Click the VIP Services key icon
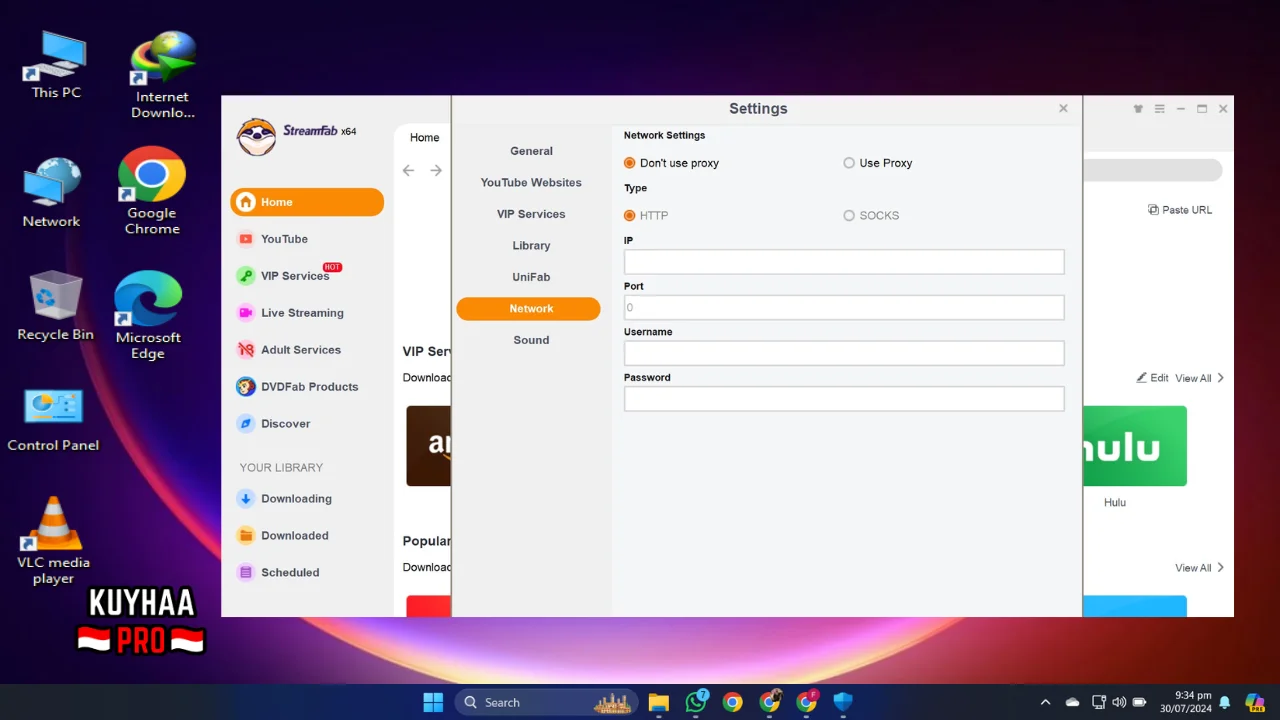The width and height of the screenshot is (1280, 720). 245,276
